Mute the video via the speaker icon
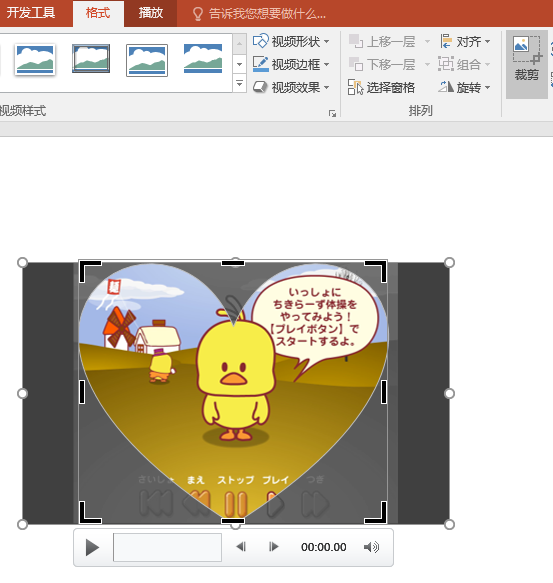The height and width of the screenshot is (583, 553). pos(371,547)
